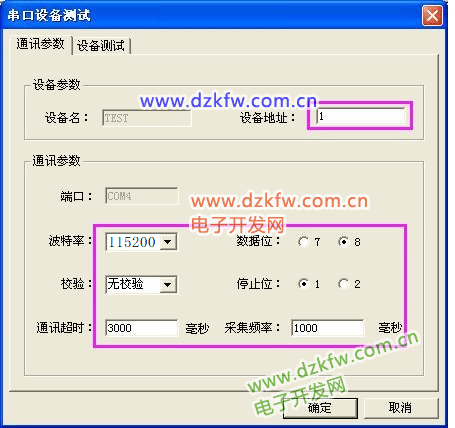455x428 pixels.
Task: Expand the 校验 dropdown arrow
Action: tap(168, 285)
